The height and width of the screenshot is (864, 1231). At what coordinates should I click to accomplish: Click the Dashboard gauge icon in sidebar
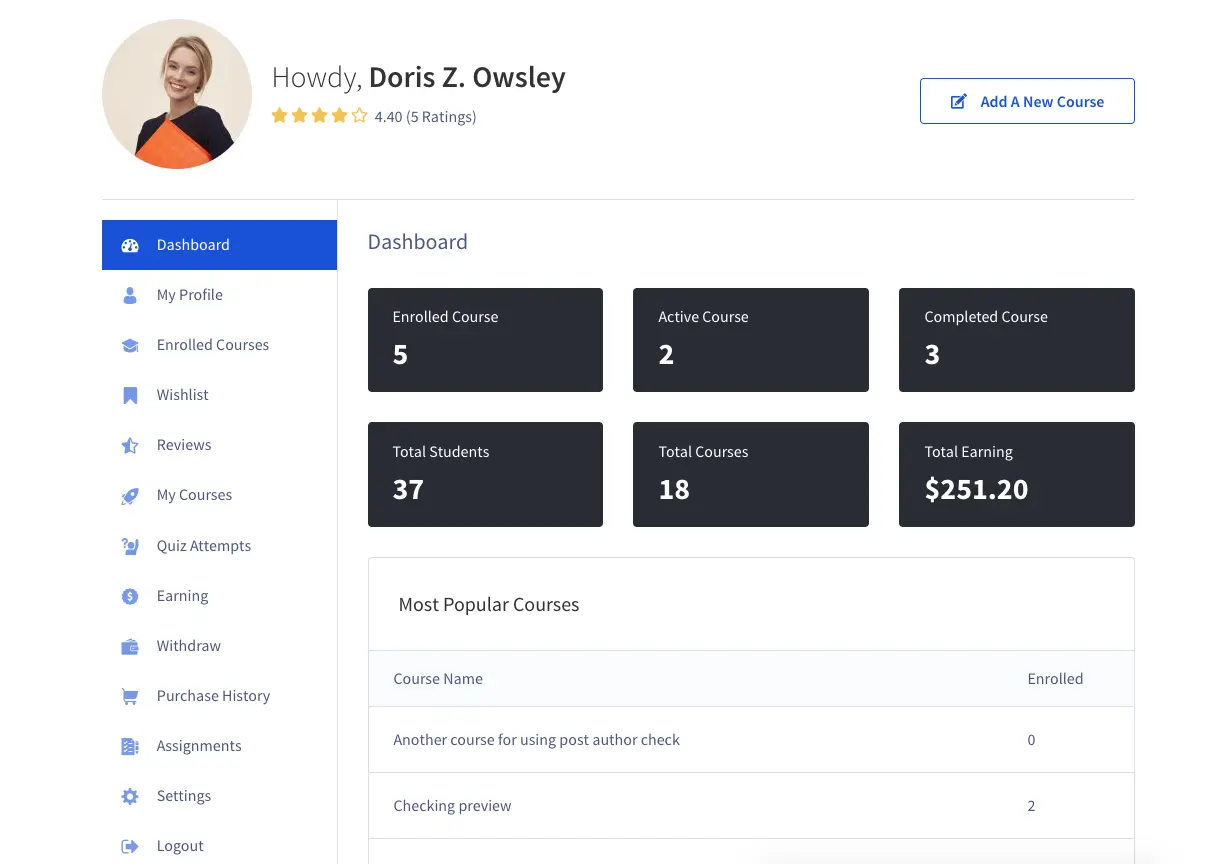point(130,245)
